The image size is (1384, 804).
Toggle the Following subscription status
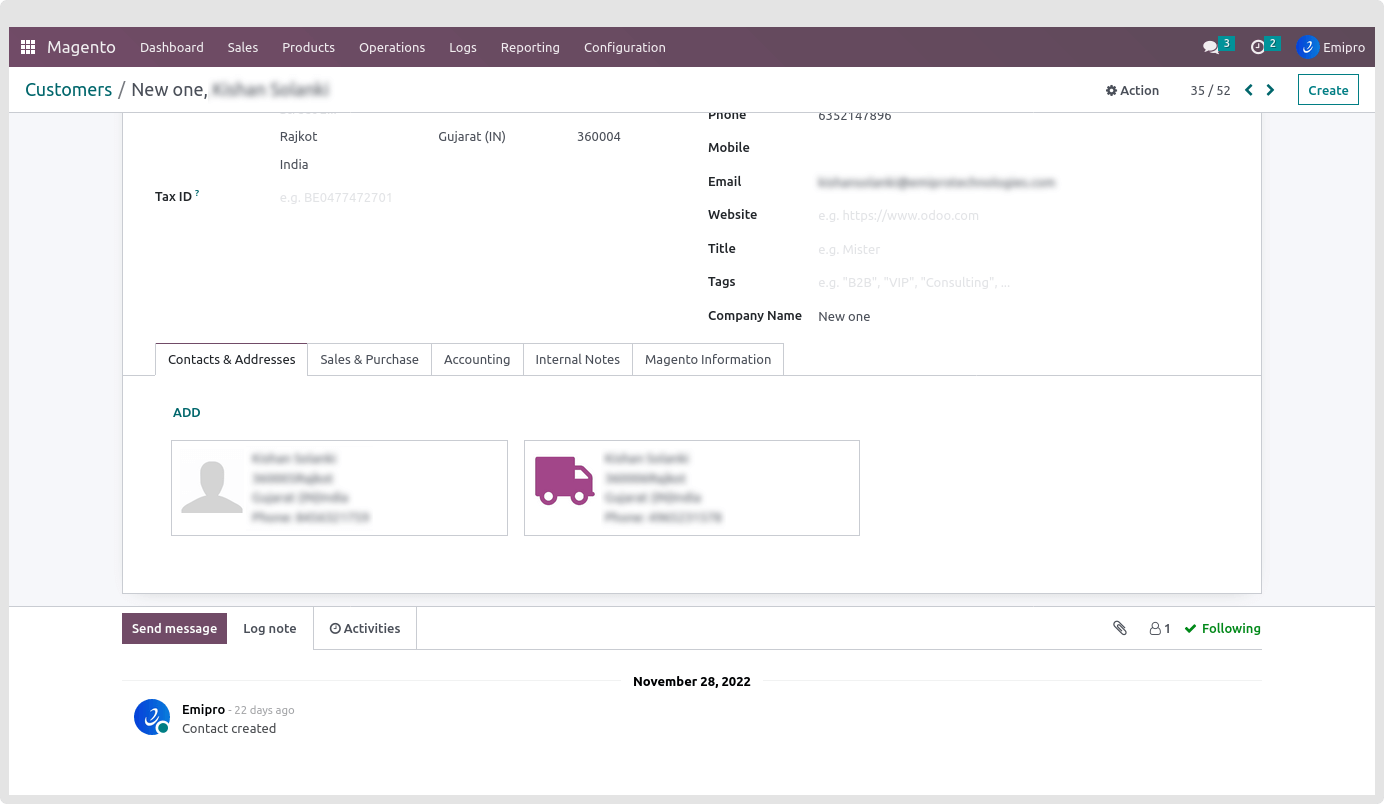[1222, 628]
